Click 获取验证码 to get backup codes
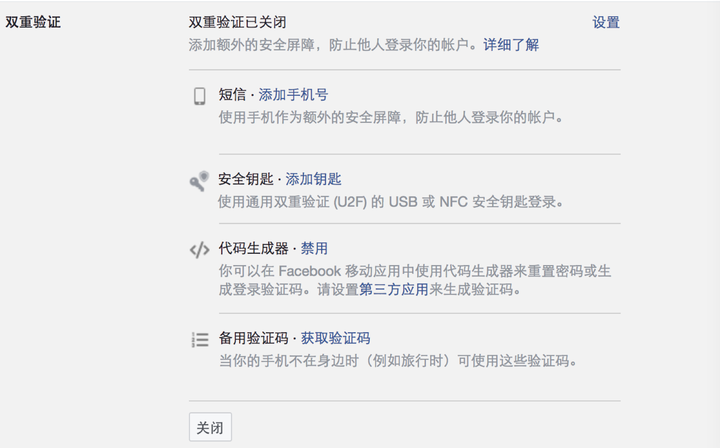The image size is (720, 448). click(335, 338)
